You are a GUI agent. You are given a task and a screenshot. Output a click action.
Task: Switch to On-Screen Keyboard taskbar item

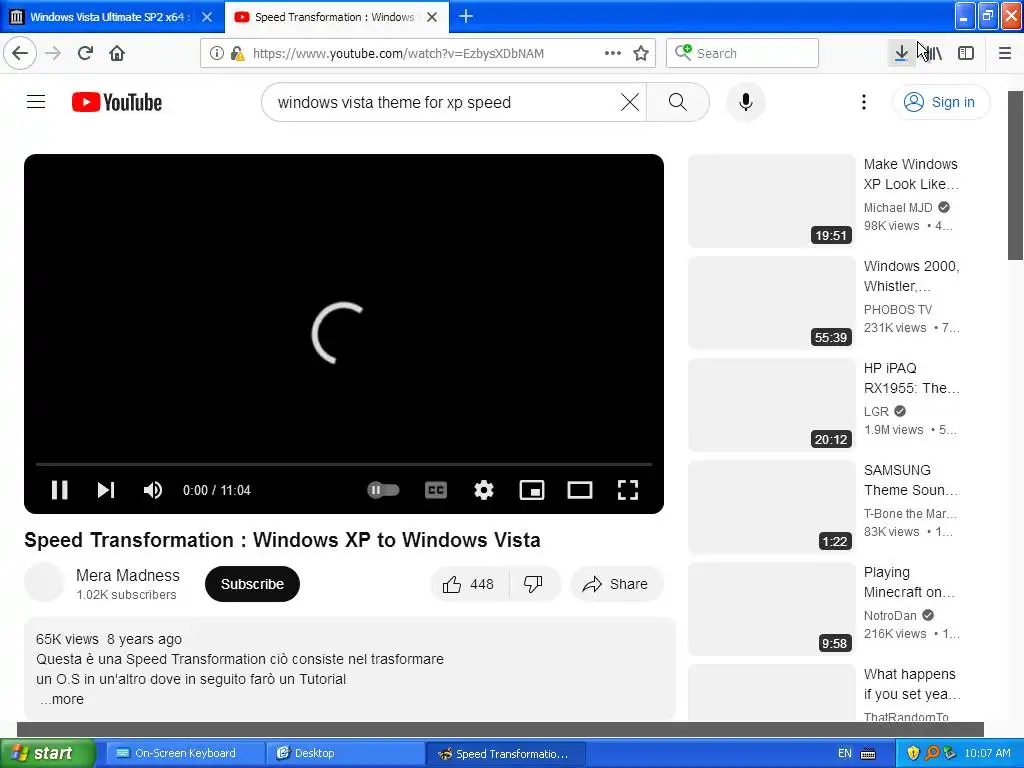tap(184, 753)
